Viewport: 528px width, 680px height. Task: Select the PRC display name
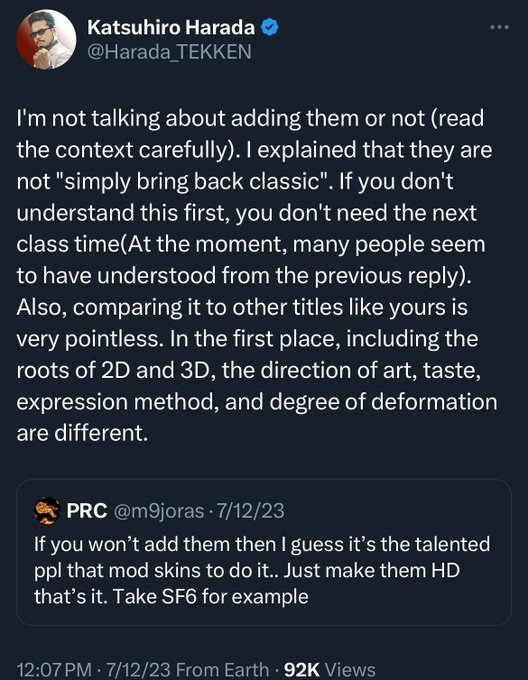(87, 510)
